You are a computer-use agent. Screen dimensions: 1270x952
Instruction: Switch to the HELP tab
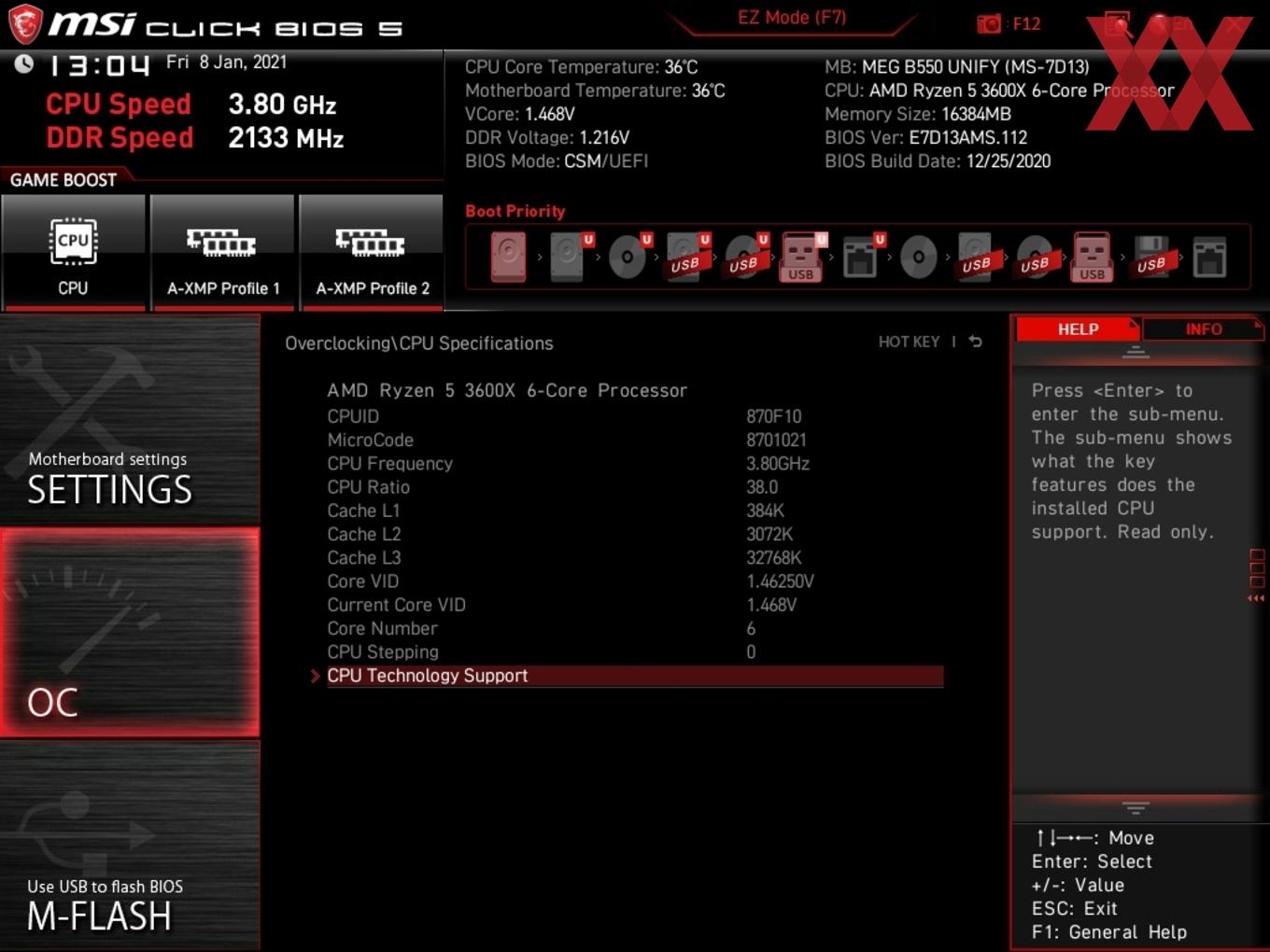(x=1078, y=329)
